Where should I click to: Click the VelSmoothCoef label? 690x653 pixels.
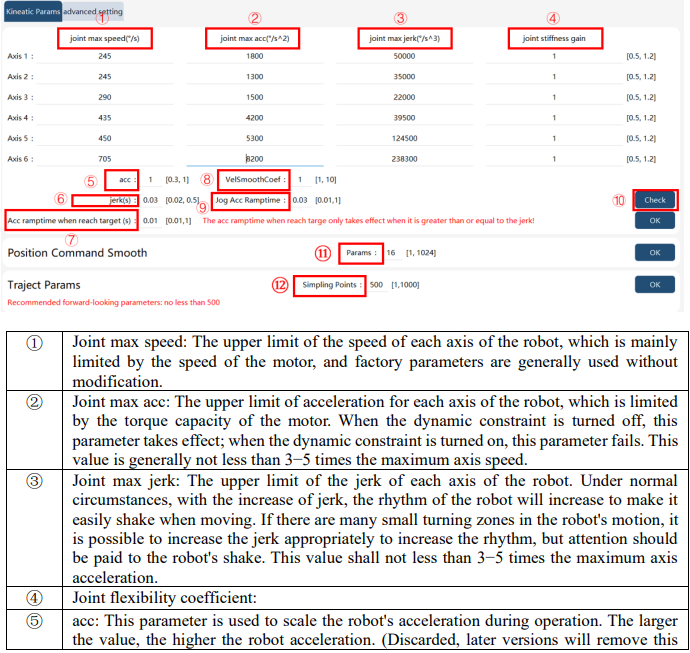coord(256,180)
